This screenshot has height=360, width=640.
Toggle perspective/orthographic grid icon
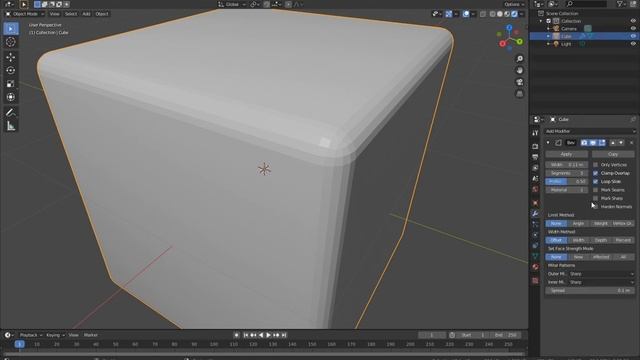pyautogui.click(x=520, y=94)
